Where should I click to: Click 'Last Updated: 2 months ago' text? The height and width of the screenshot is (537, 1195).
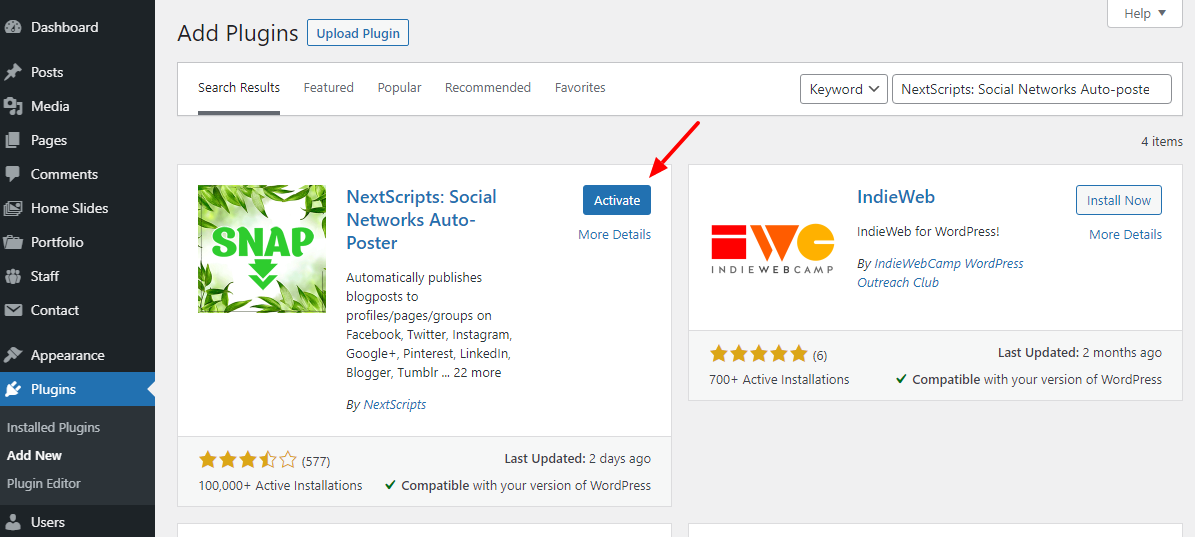(x=1080, y=353)
